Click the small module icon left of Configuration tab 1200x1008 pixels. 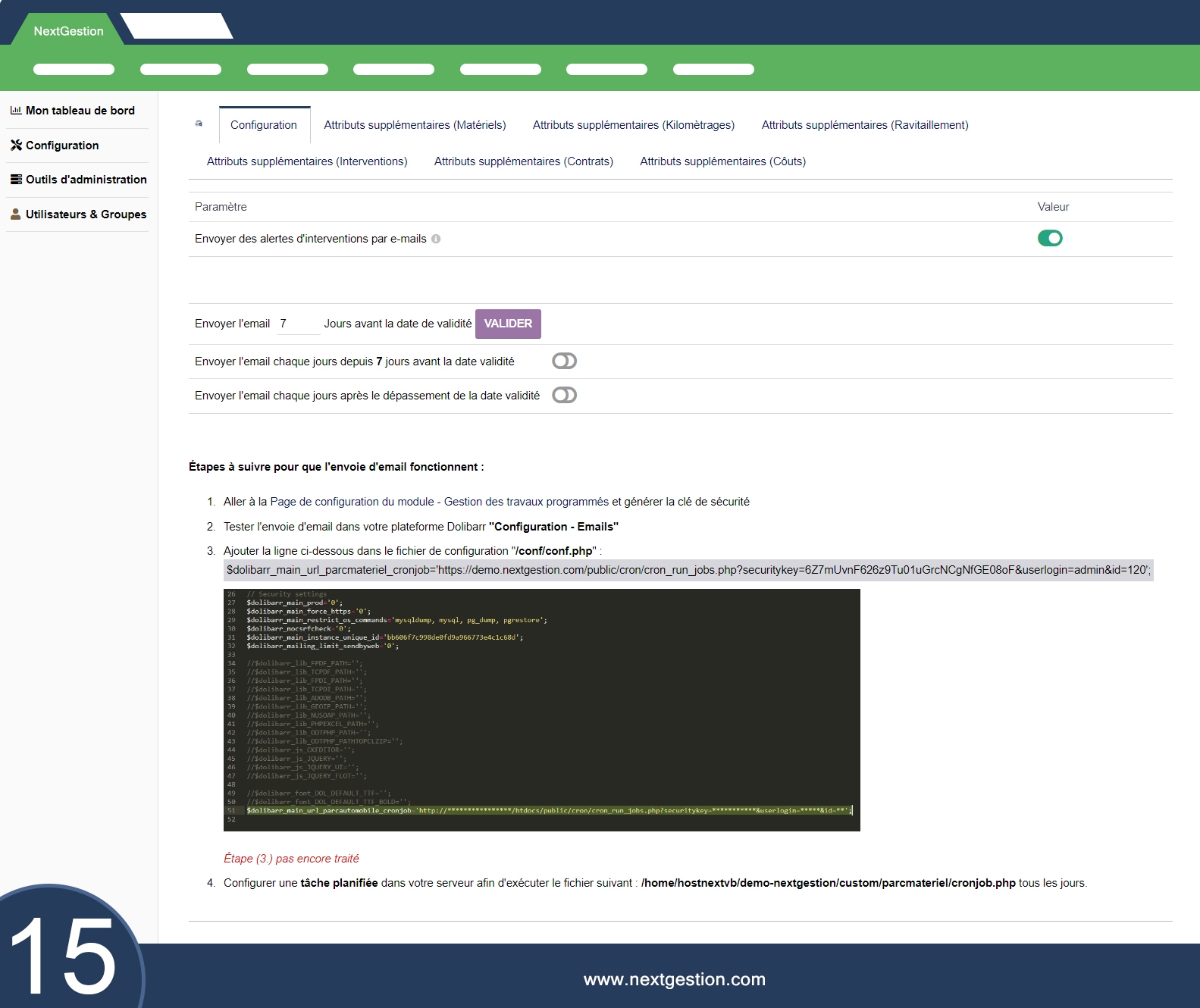point(199,124)
